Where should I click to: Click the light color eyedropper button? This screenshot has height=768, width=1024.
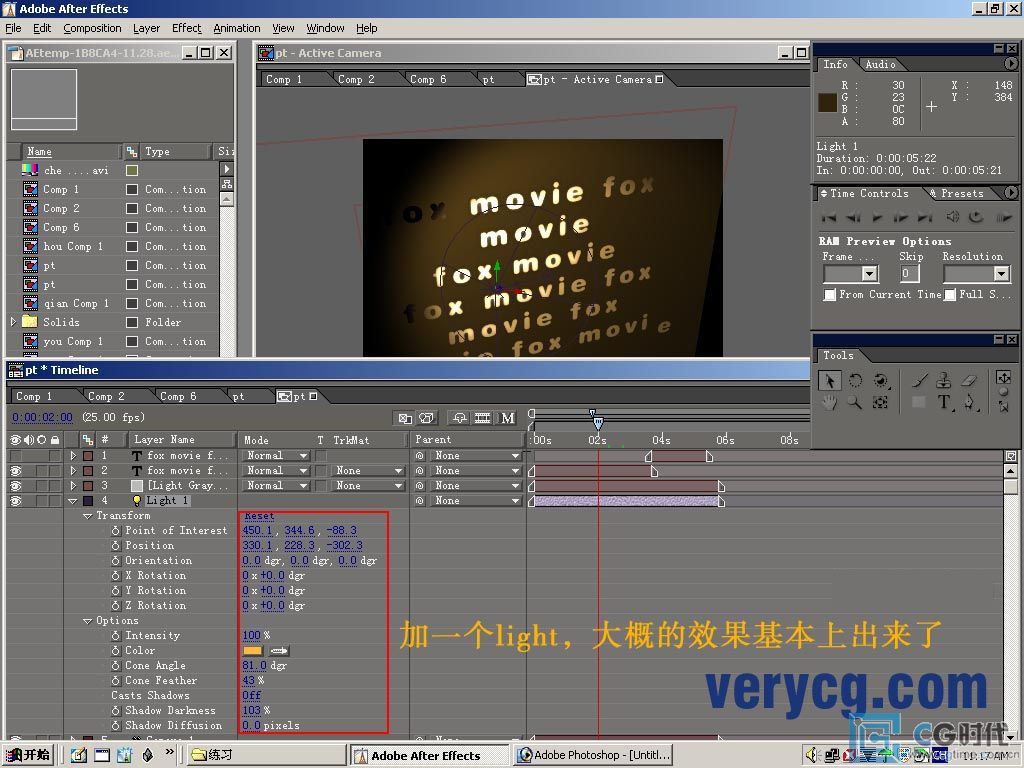click(279, 650)
